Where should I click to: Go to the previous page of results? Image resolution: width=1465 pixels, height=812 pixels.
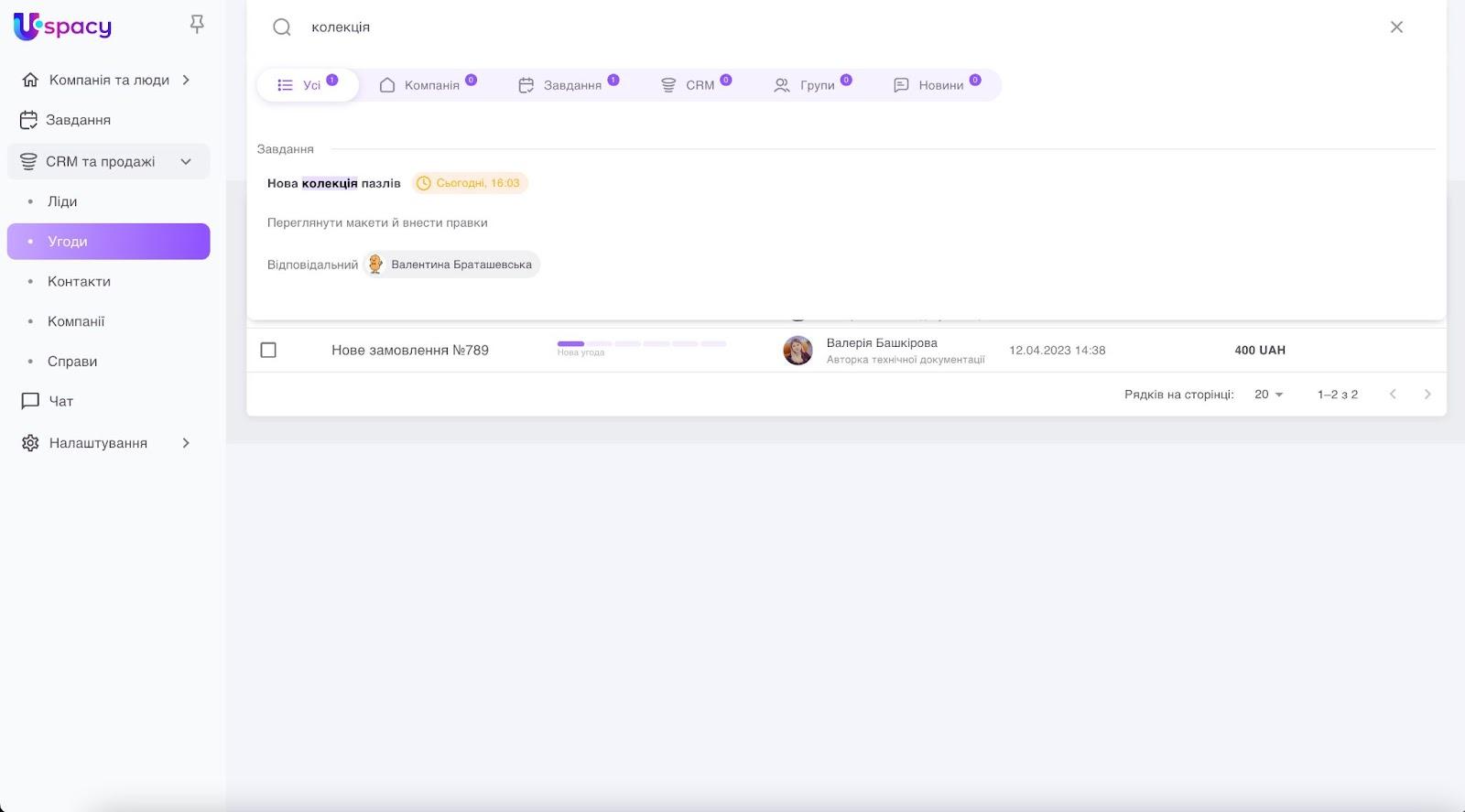[1393, 395]
